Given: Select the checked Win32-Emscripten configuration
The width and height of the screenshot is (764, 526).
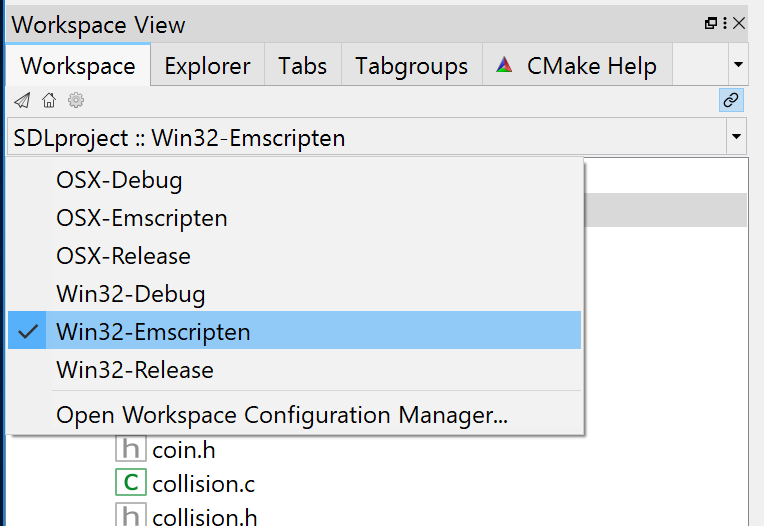Looking at the screenshot, I should point(294,330).
